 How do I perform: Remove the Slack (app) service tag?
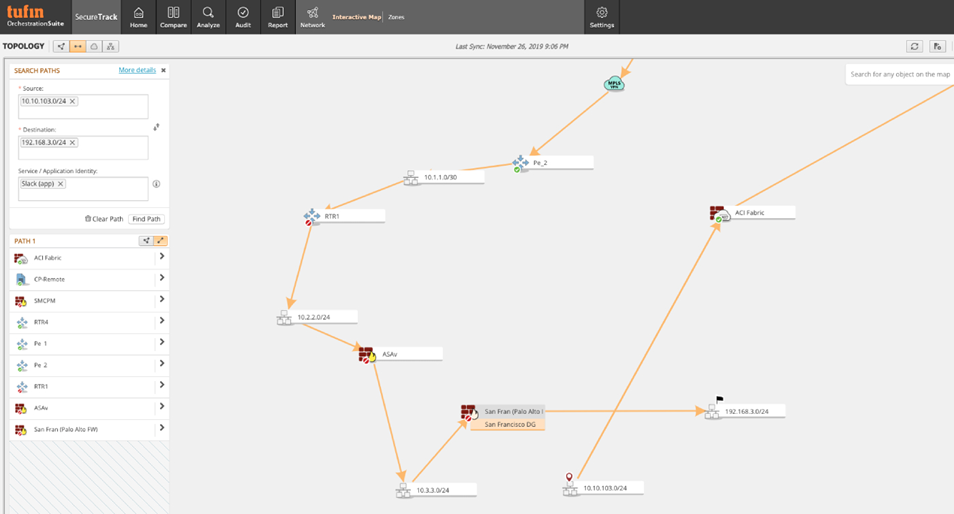61,184
